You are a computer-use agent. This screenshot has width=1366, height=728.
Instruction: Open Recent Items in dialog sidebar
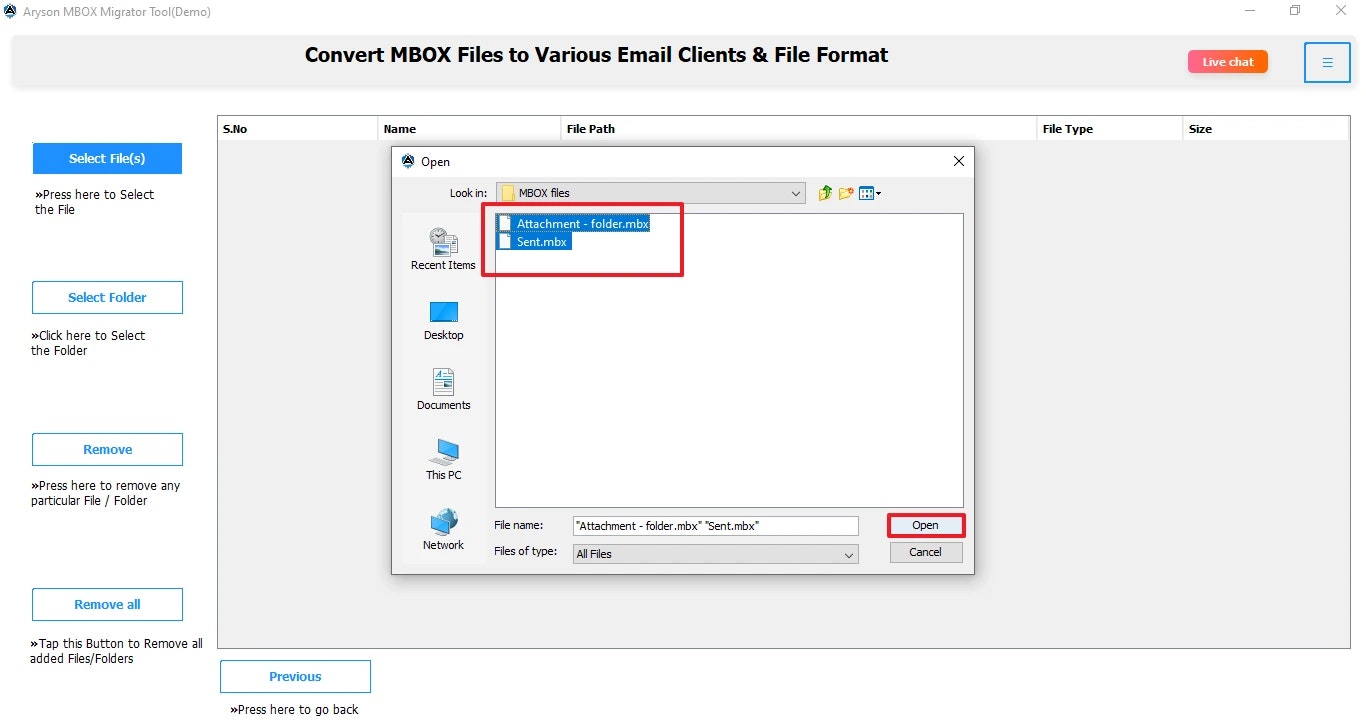click(x=443, y=249)
